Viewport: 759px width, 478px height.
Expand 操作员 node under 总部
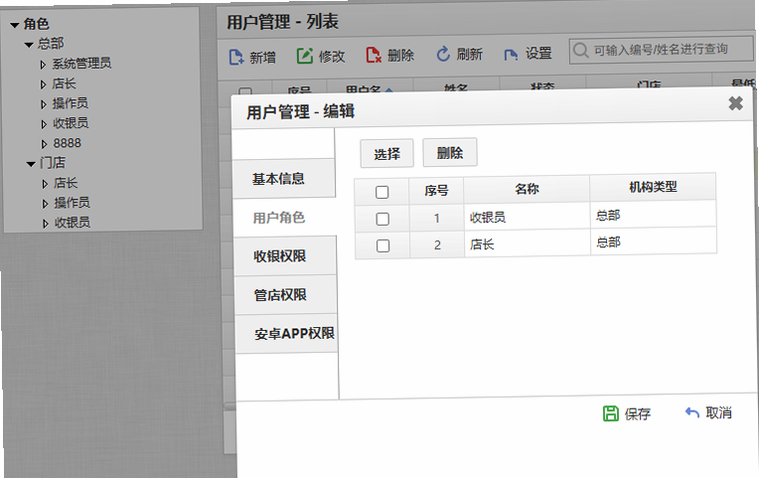(44, 104)
